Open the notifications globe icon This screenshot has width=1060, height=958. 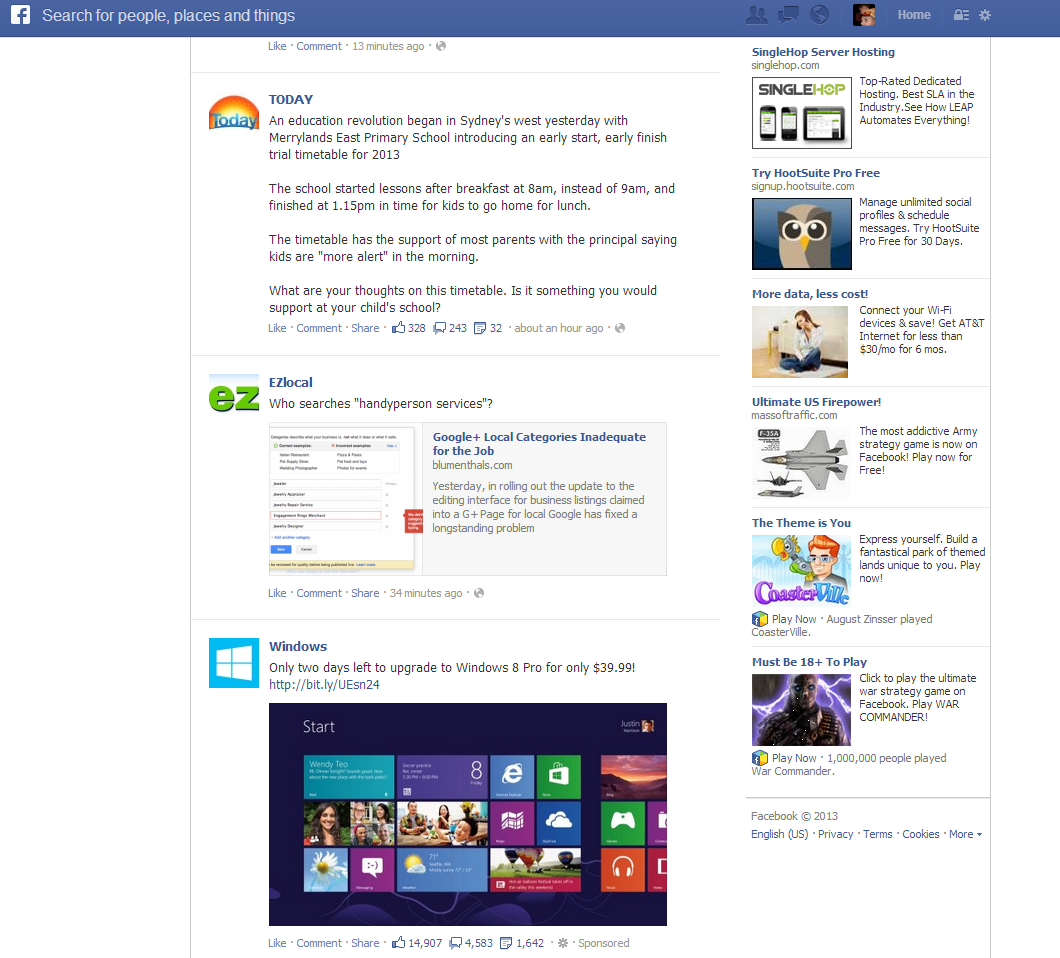tap(819, 15)
